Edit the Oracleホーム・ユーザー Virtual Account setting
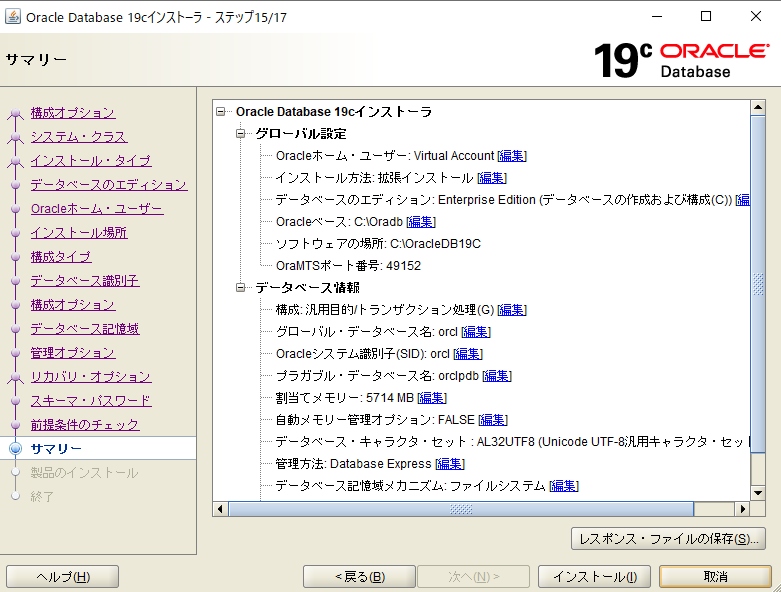This screenshot has height=592, width=781. click(x=512, y=156)
